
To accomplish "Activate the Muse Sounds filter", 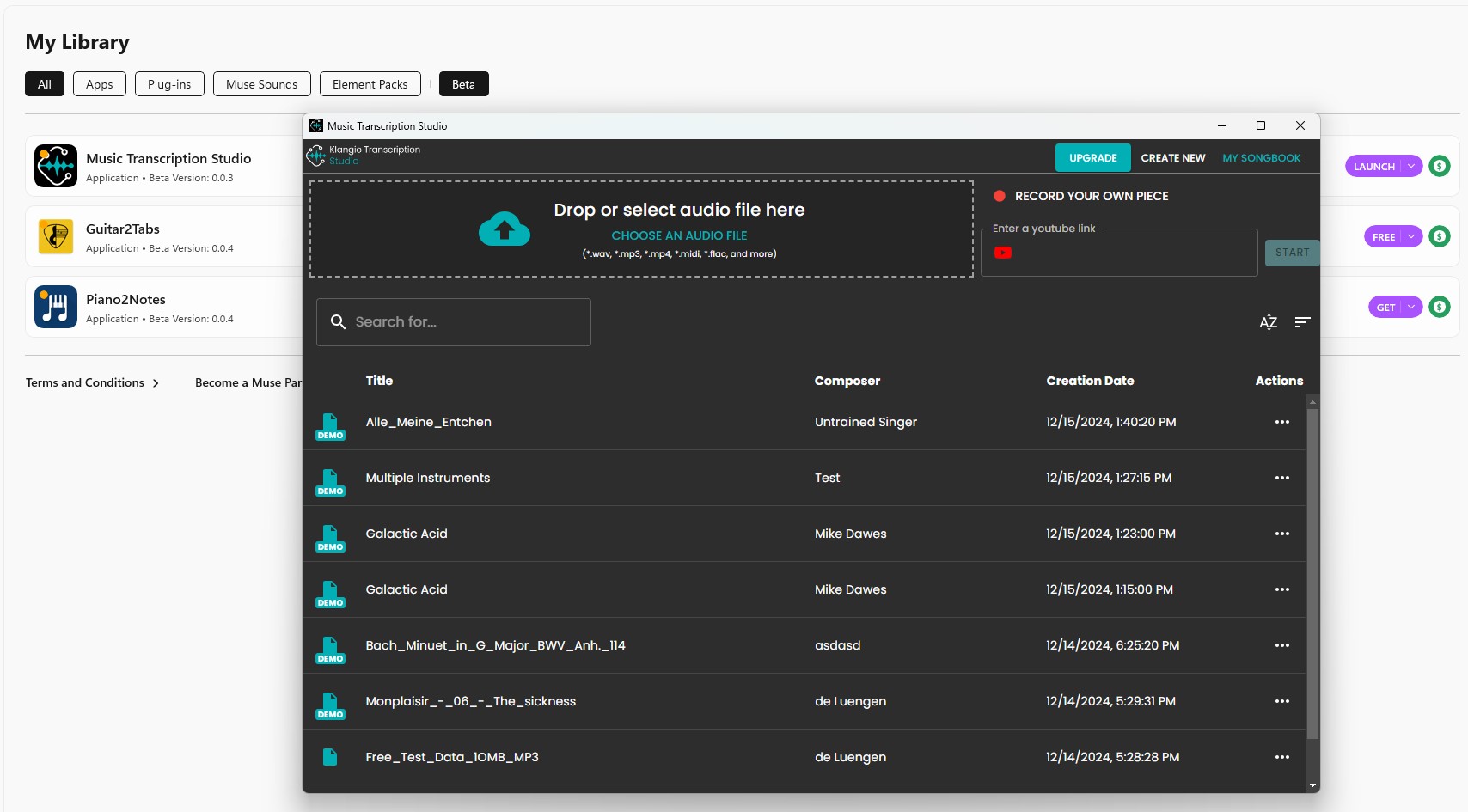I will (261, 83).
